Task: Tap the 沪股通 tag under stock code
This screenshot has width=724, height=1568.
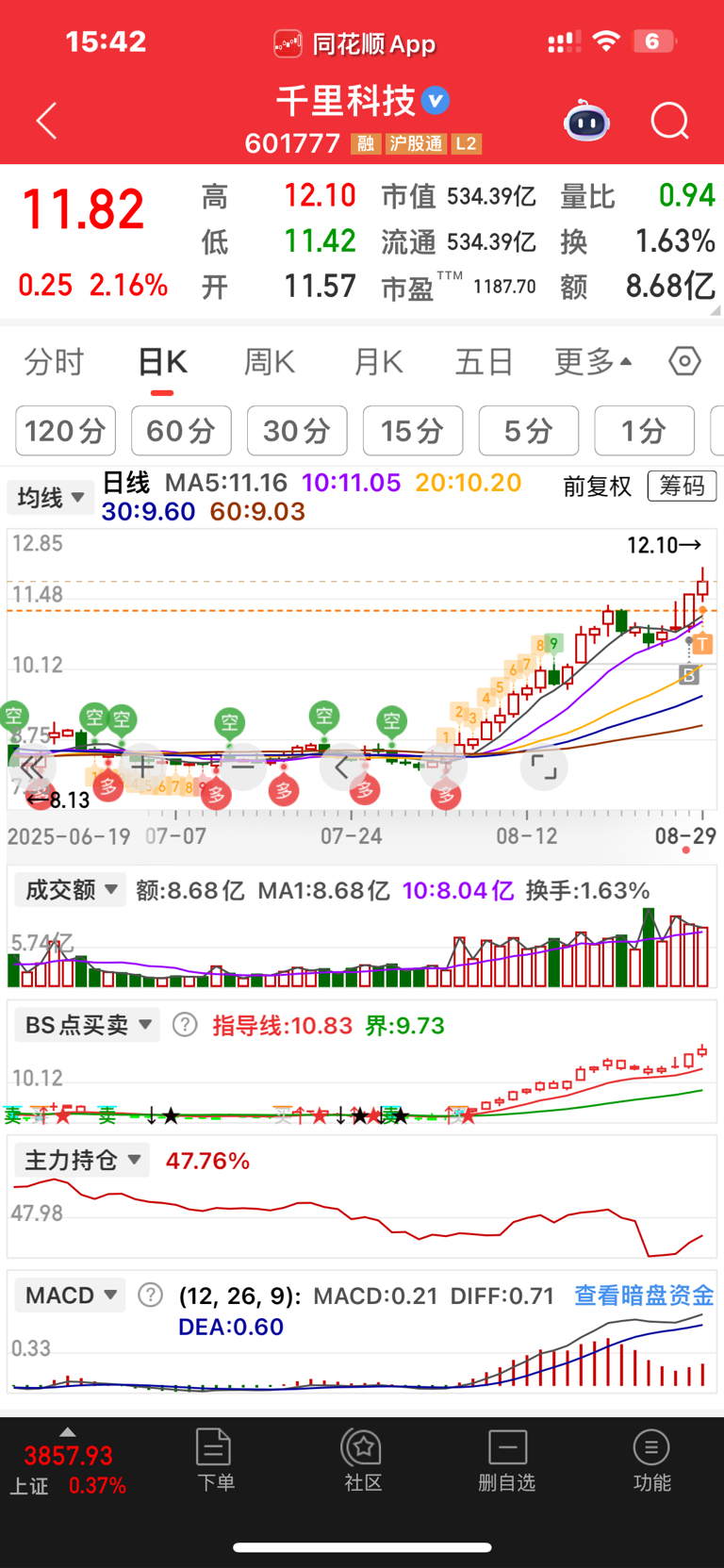Action: pos(416,143)
